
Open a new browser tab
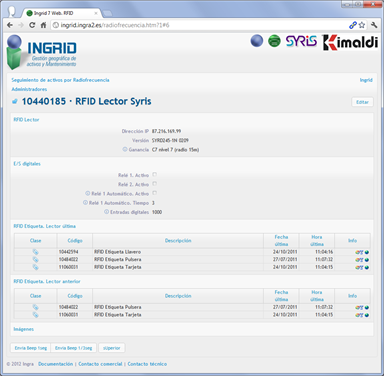(x=107, y=14)
